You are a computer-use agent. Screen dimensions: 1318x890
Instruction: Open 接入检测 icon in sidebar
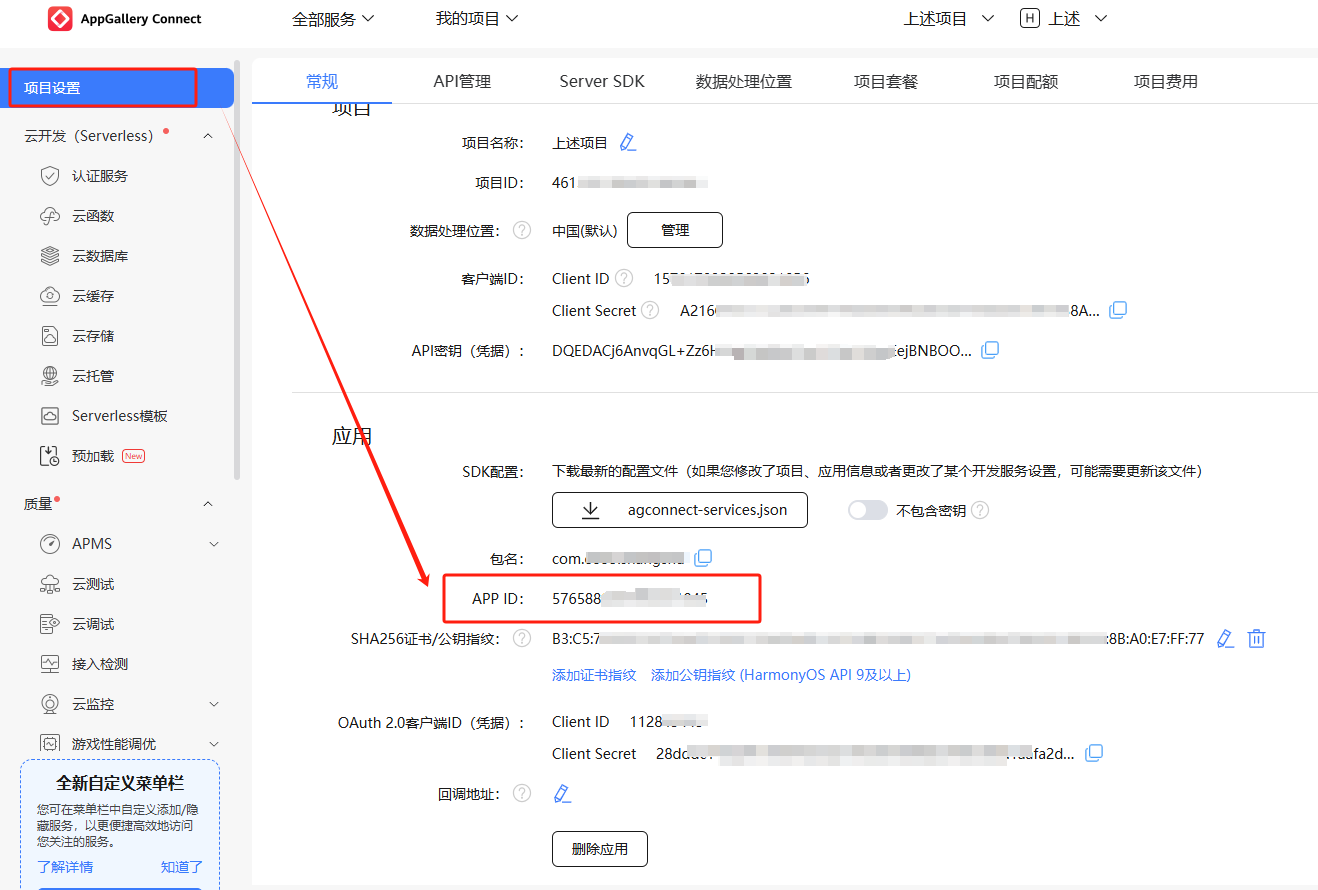tap(50, 664)
